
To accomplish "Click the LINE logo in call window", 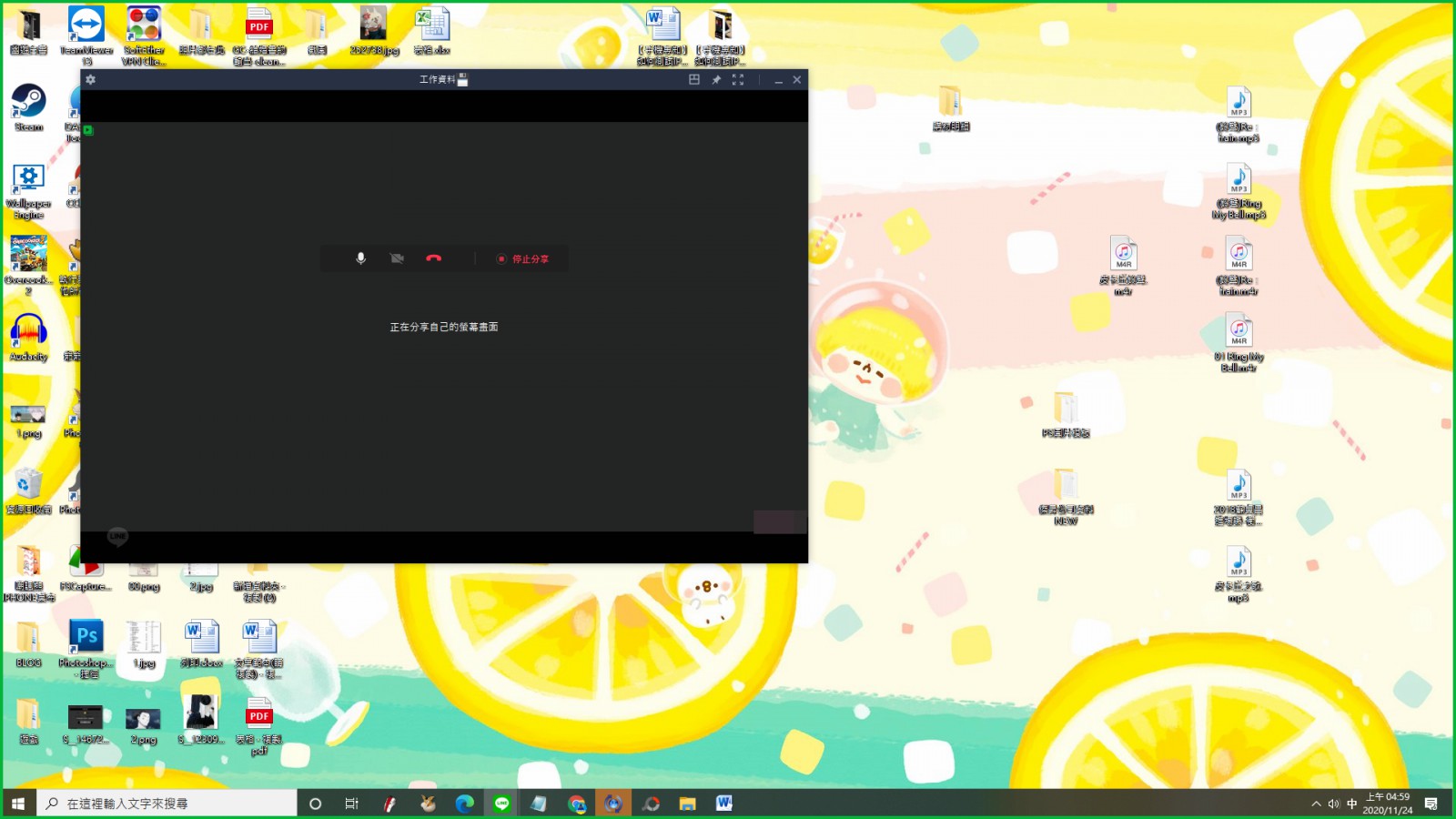I will pos(117,537).
